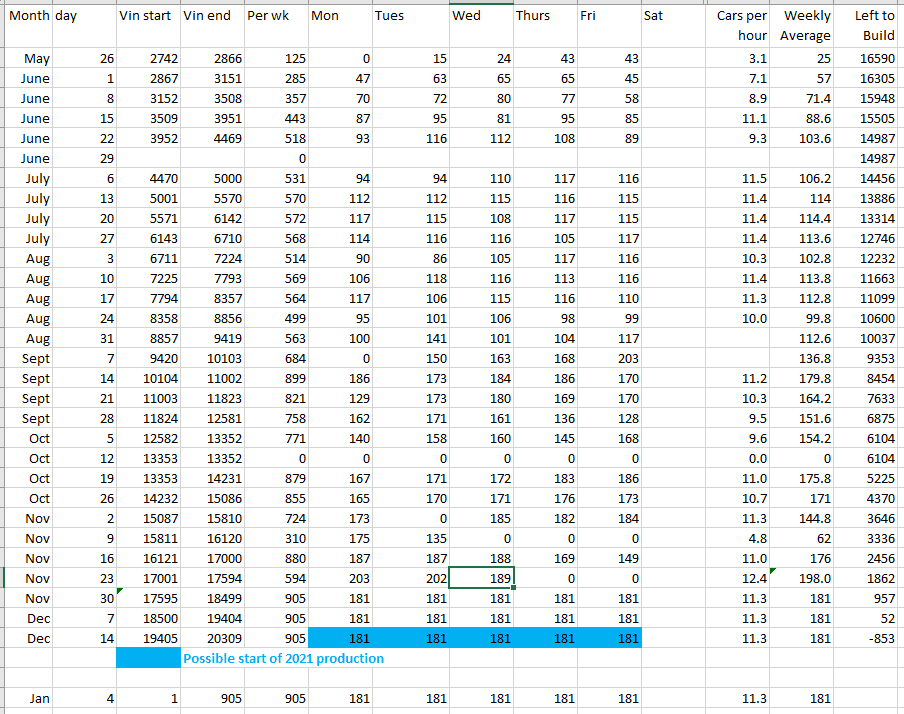Click the 'Possible start of 2021 production' note
904x714 pixels.
[x=283, y=658]
